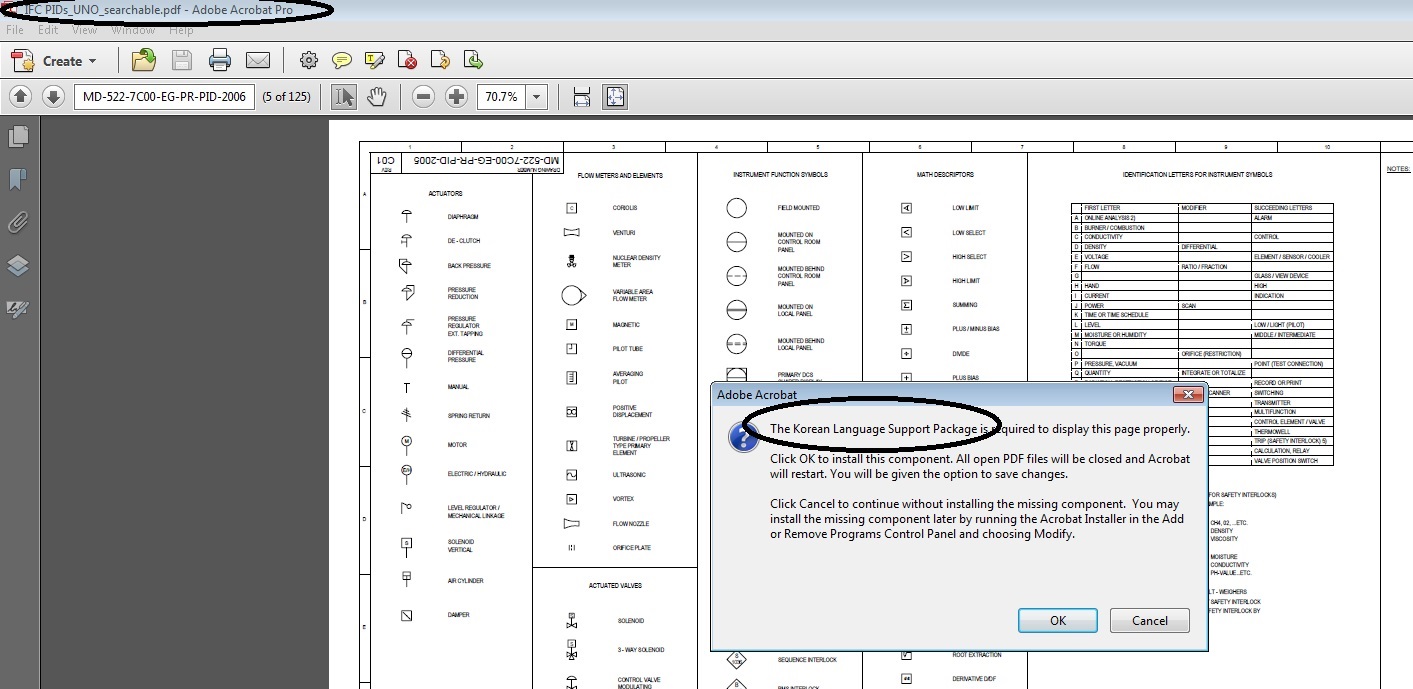Open an existing PDF file
This screenshot has height=689, width=1413.
143,60
